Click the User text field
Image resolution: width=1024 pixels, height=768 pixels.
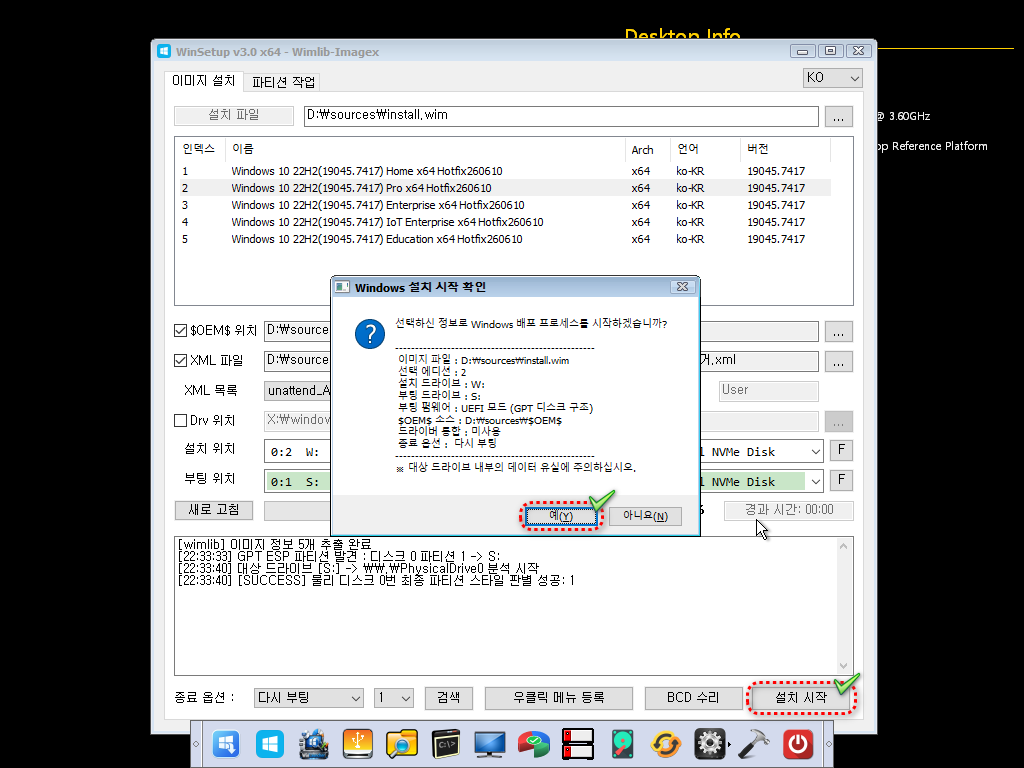[769, 391]
